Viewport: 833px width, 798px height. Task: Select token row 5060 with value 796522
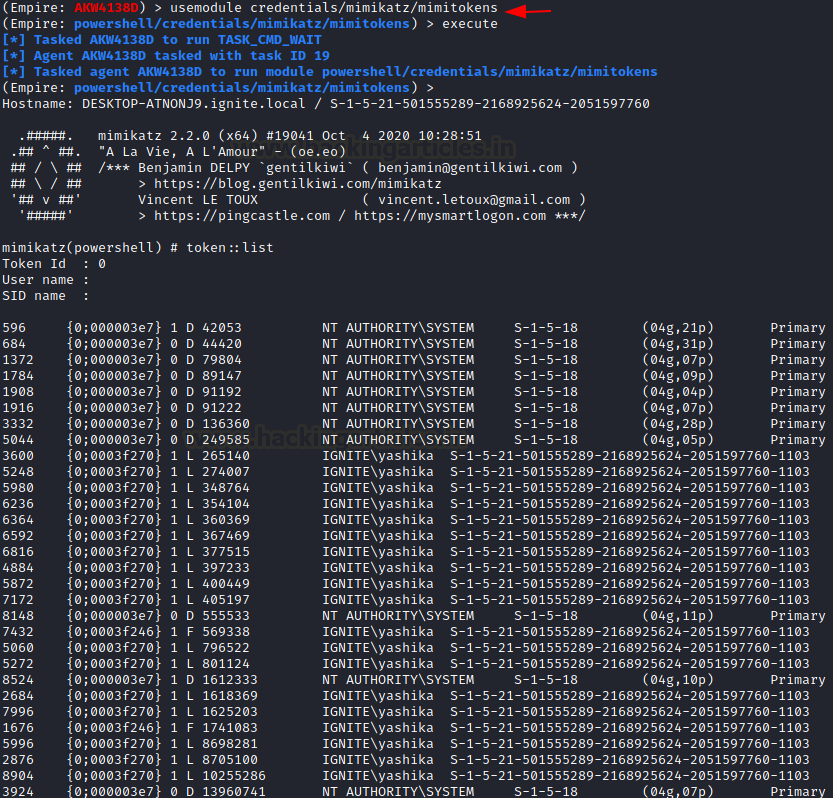[x=406, y=648]
